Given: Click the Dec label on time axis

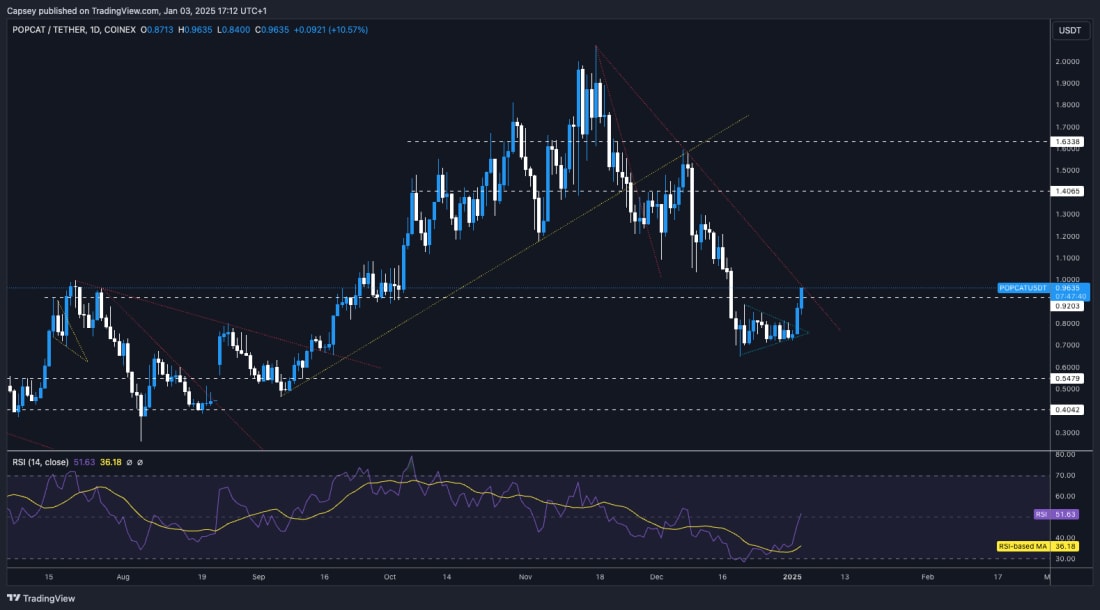Looking at the screenshot, I should [657, 577].
